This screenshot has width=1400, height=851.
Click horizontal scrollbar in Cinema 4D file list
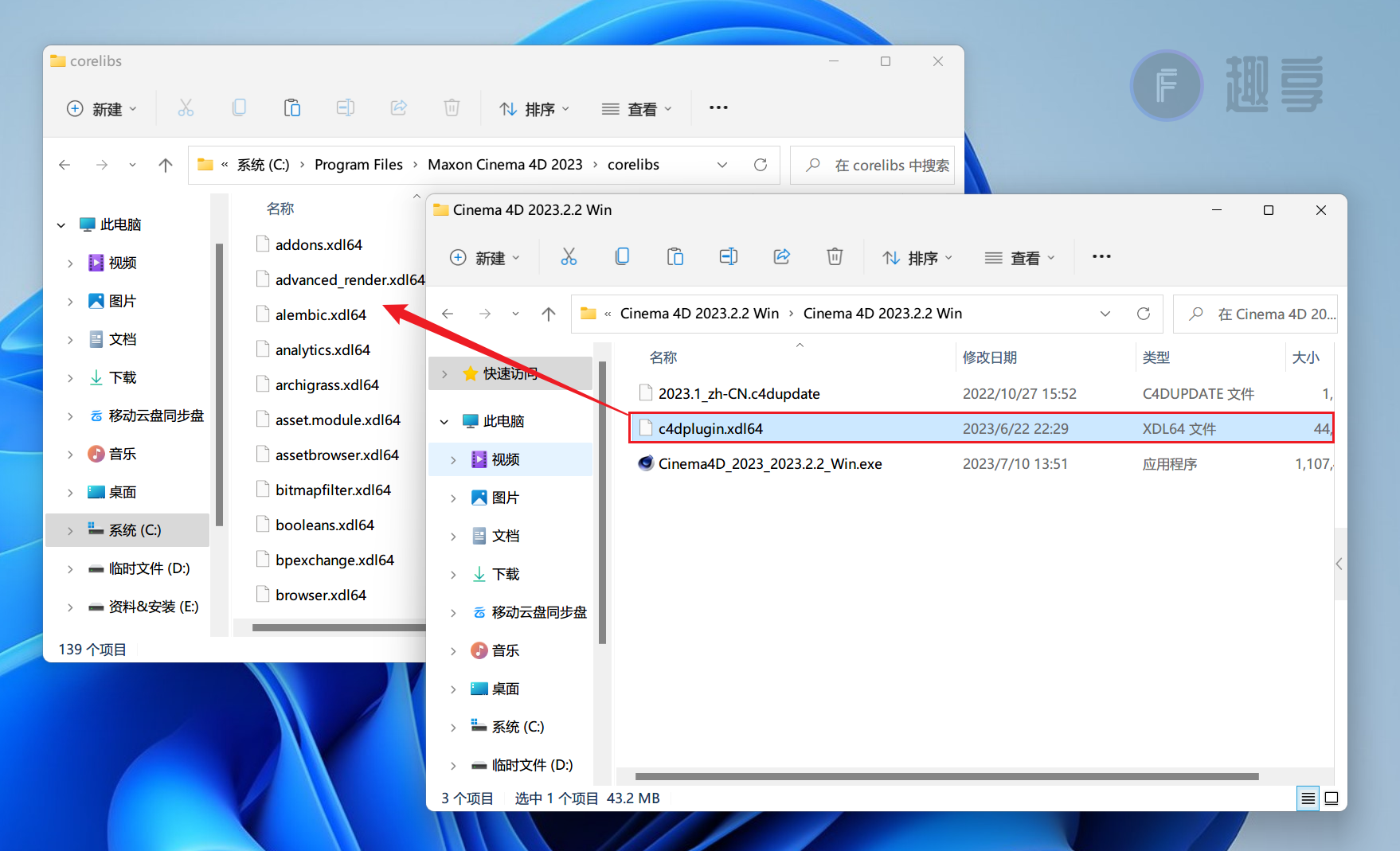click(x=947, y=776)
